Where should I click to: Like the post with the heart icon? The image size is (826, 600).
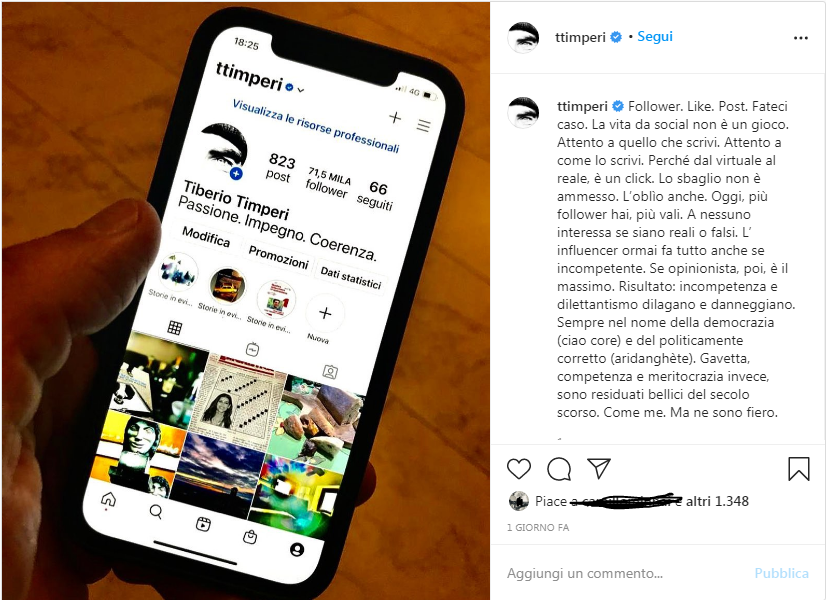[519, 468]
